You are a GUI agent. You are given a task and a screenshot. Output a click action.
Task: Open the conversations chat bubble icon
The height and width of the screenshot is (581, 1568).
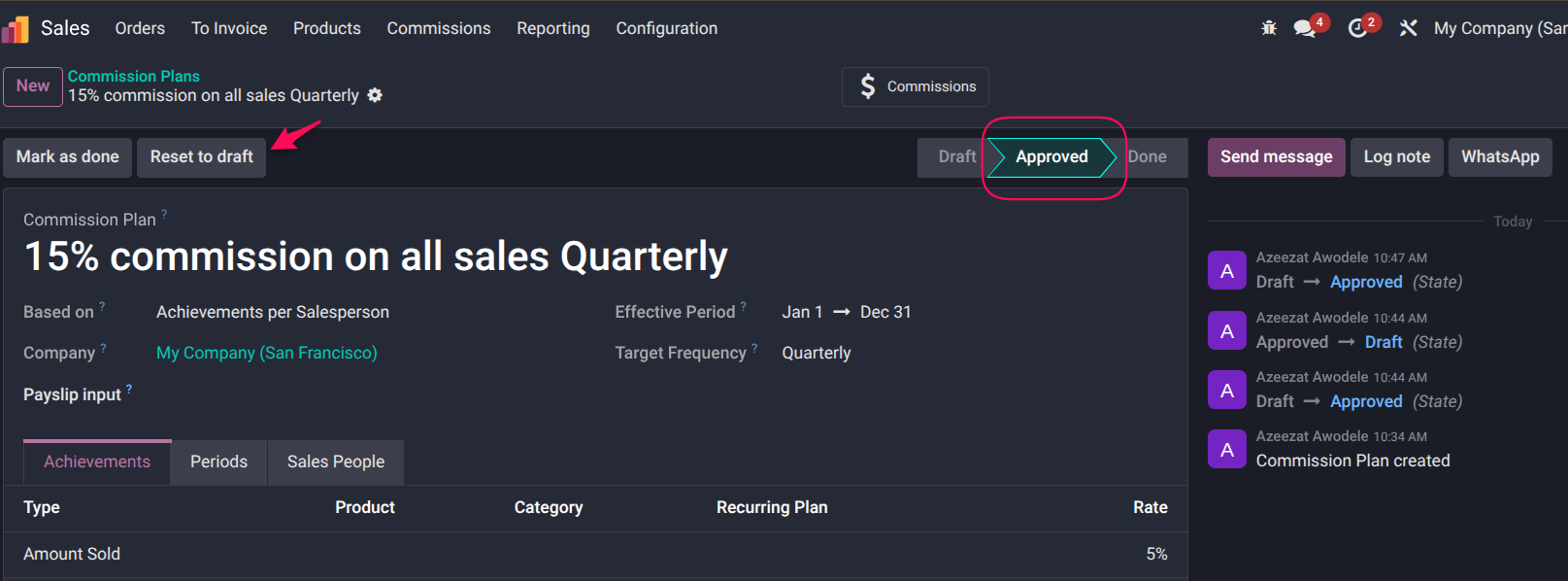(1304, 28)
